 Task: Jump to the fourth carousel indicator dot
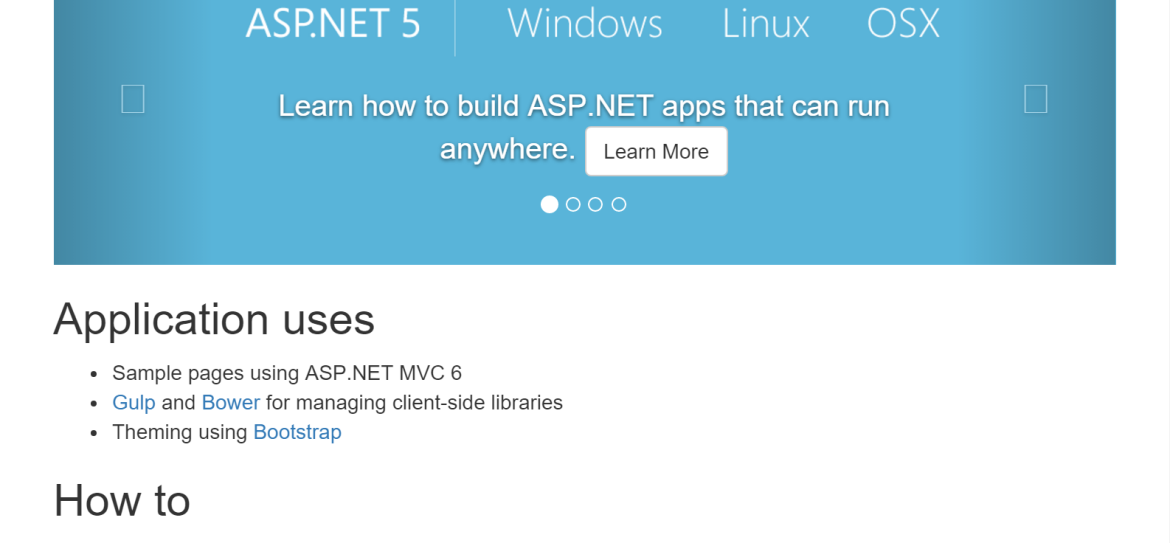pyautogui.click(x=619, y=204)
